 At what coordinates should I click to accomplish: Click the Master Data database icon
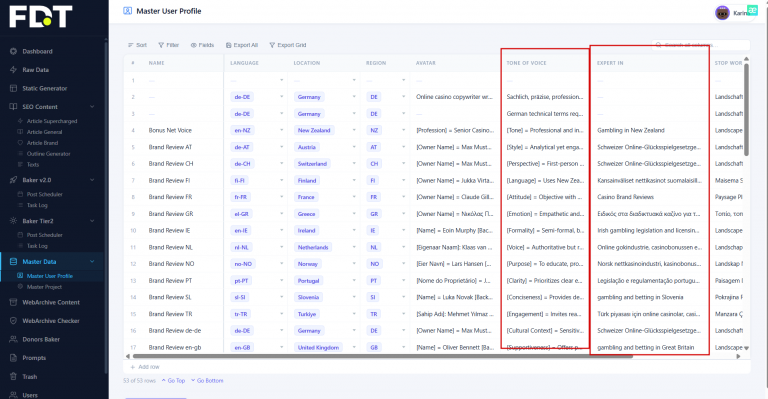tap(13, 261)
